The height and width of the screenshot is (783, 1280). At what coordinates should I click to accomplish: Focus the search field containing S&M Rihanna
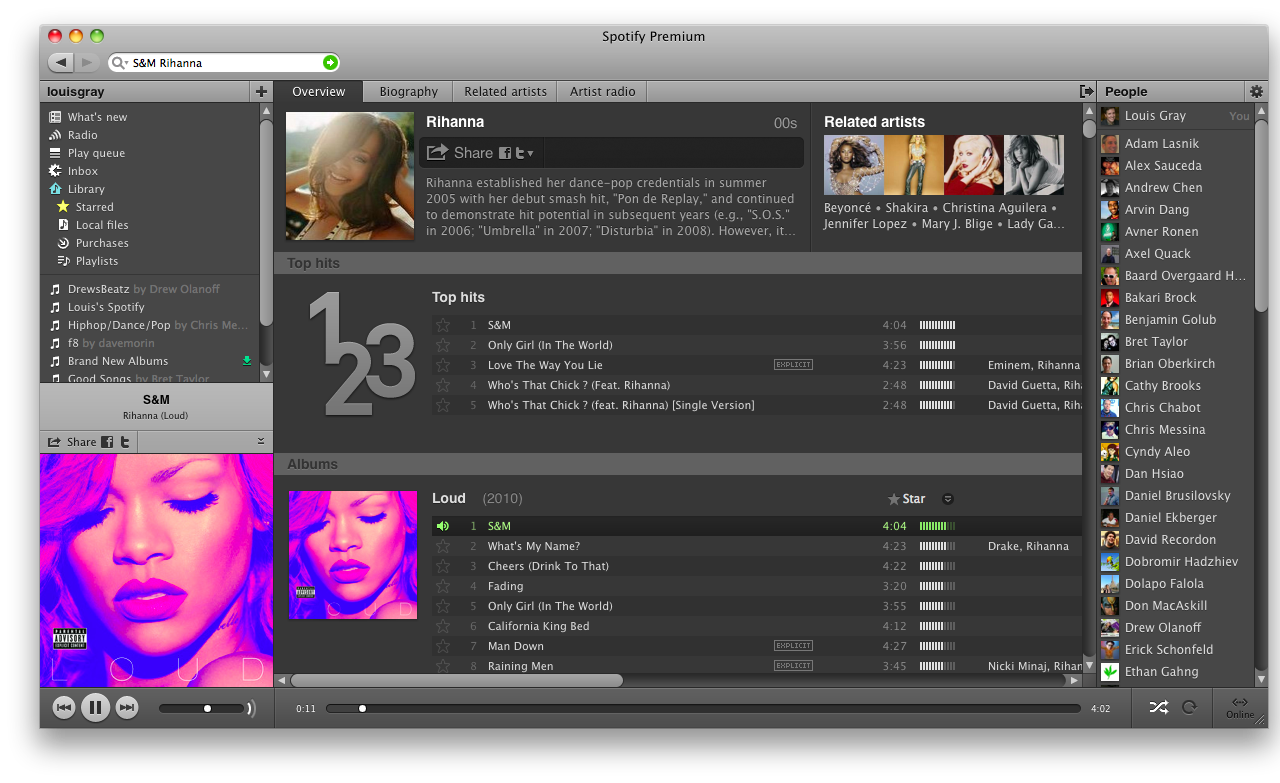(225, 63)
